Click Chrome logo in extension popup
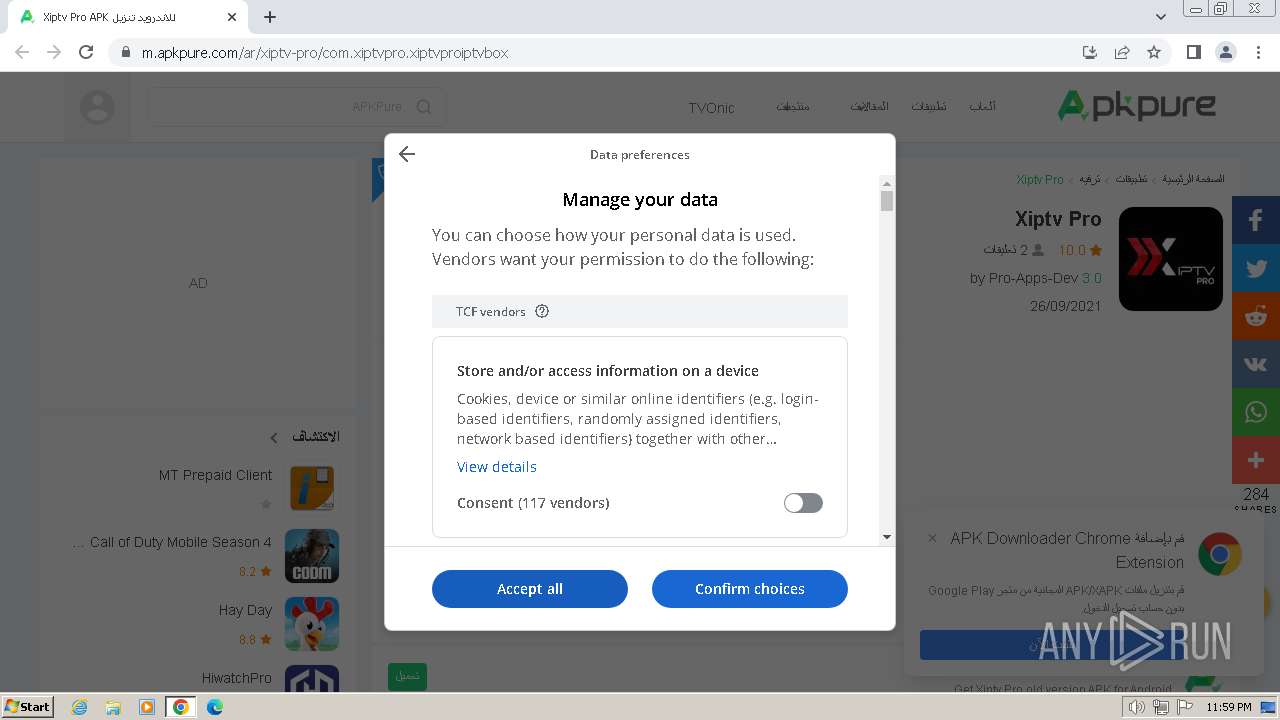Viewport: 1280px width, 720px height. pyautogui.click(x=1220, y=554)
